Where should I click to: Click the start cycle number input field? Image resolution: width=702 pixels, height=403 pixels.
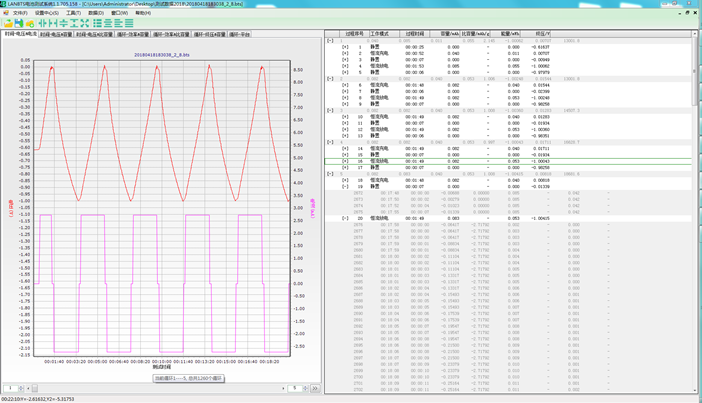coord(10,388)
